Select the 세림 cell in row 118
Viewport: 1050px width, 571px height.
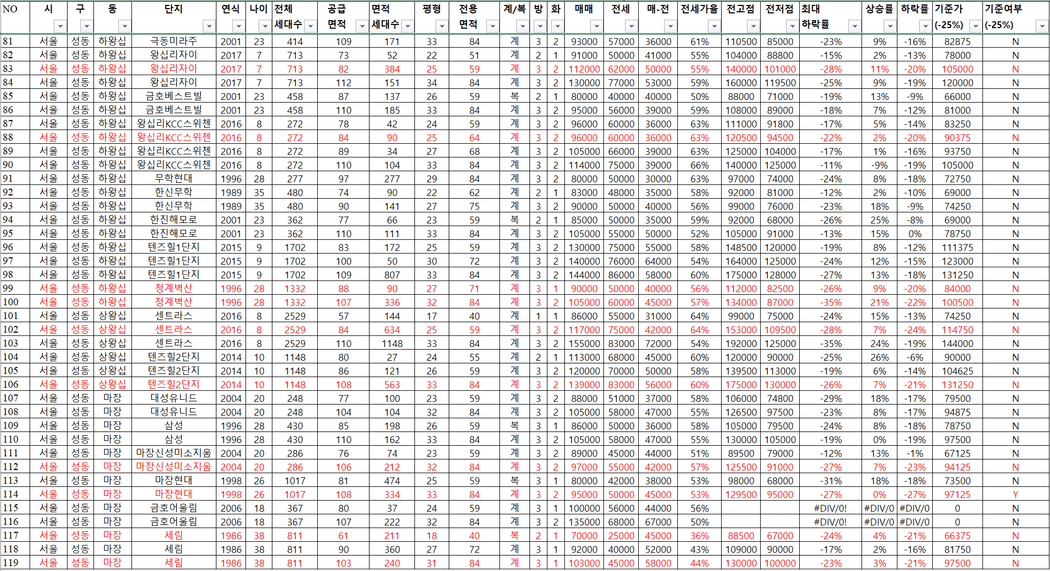pos(173,550)
